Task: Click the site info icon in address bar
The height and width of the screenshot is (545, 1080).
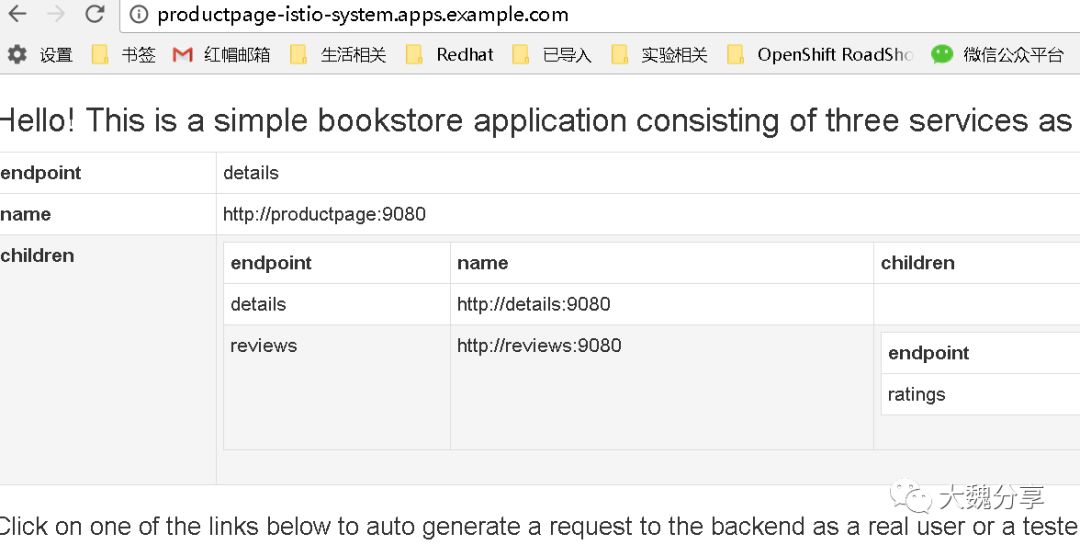Action: pos(139,15)
